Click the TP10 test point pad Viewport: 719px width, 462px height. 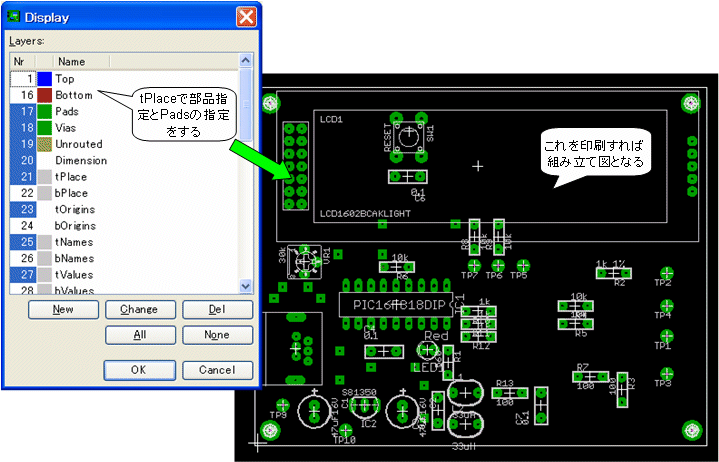[345, 431]
